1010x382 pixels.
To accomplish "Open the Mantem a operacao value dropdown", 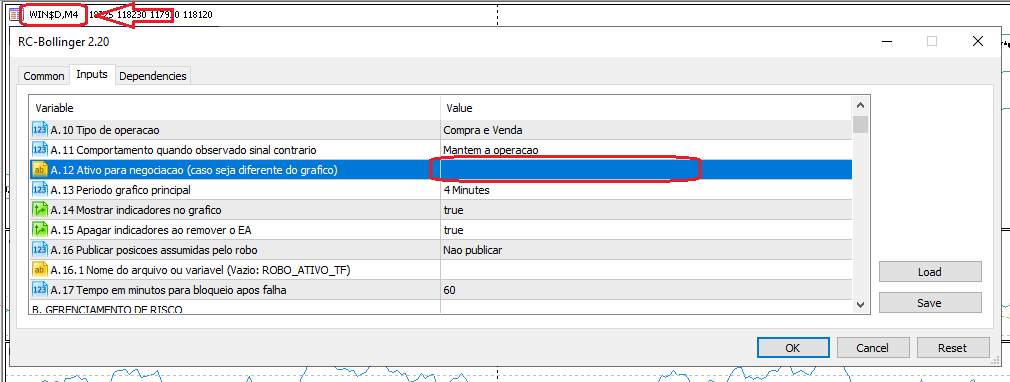I will click(x=646, y=150).
